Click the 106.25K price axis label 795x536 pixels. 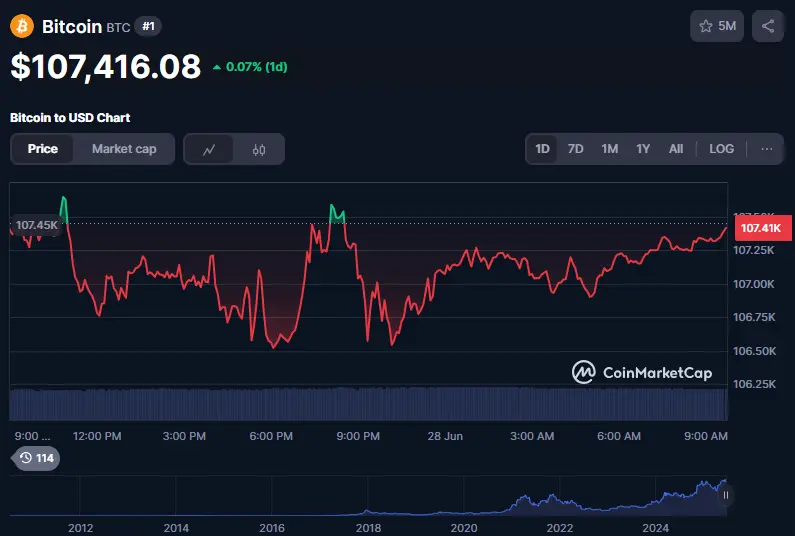click(x=754, y=384)
